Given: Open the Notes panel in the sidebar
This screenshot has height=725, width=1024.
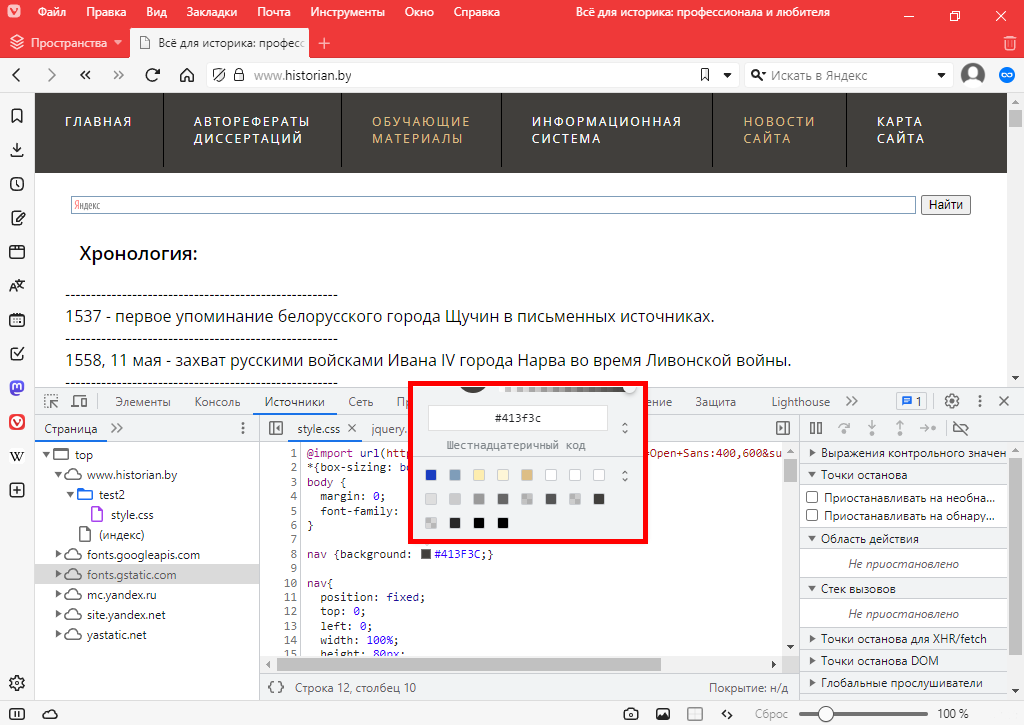Looking at the screenshot, I should [x=17, y=218].
